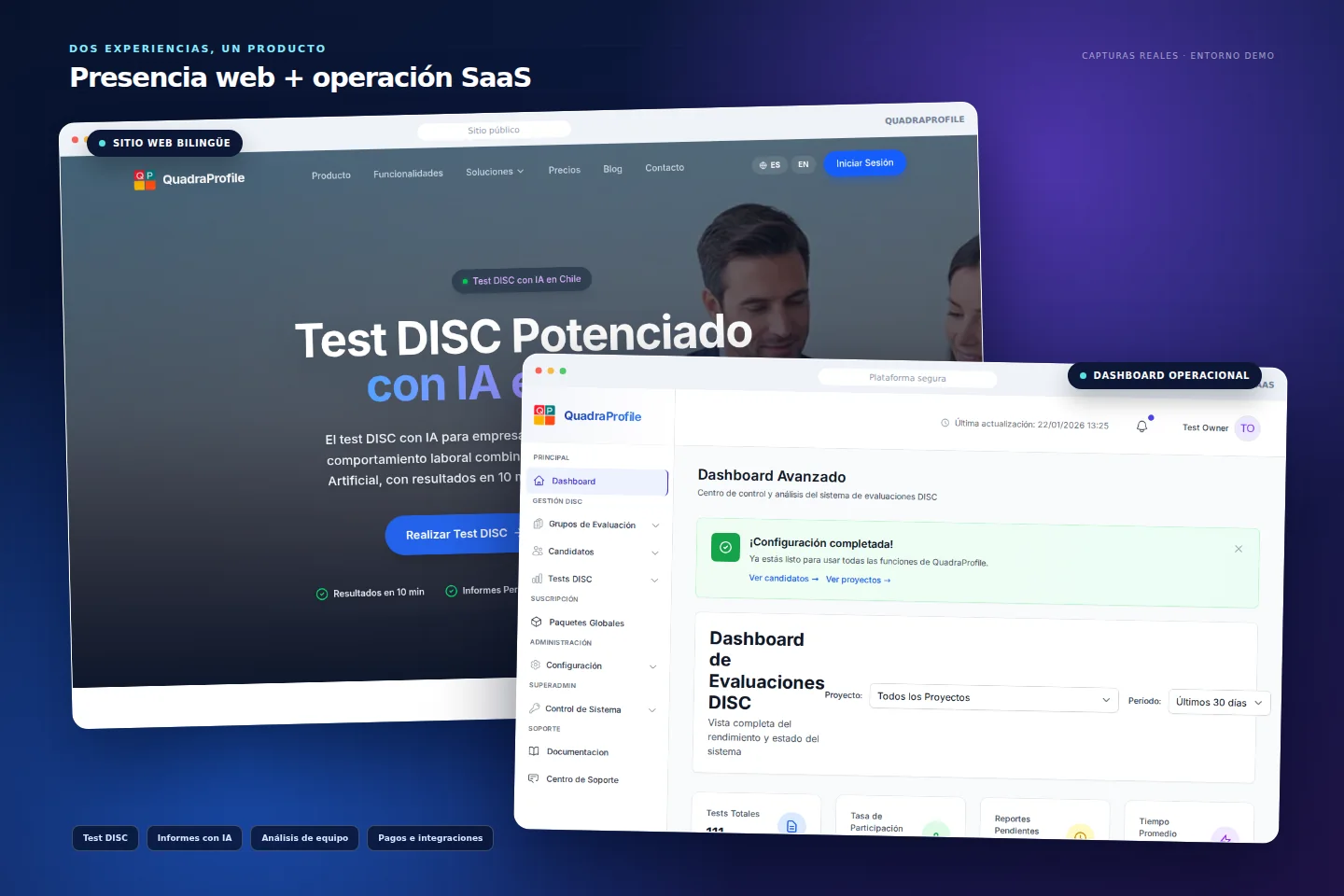This screenshot has width=1344, height=896.
Task: Open Todos los Proyectos project dropdown
Action: 994,698
